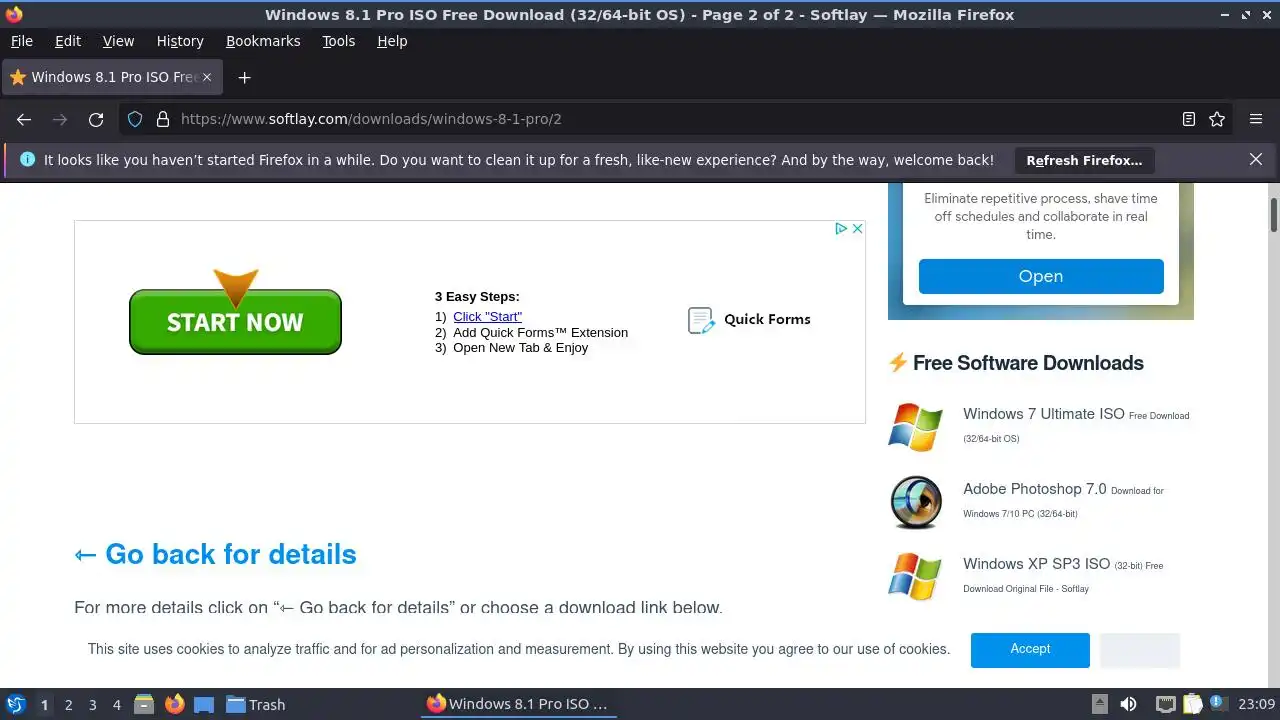Focus the Firefox window in taskbar
The height and width of the screenshot is (720, 1280).
[x=517, y=704]
